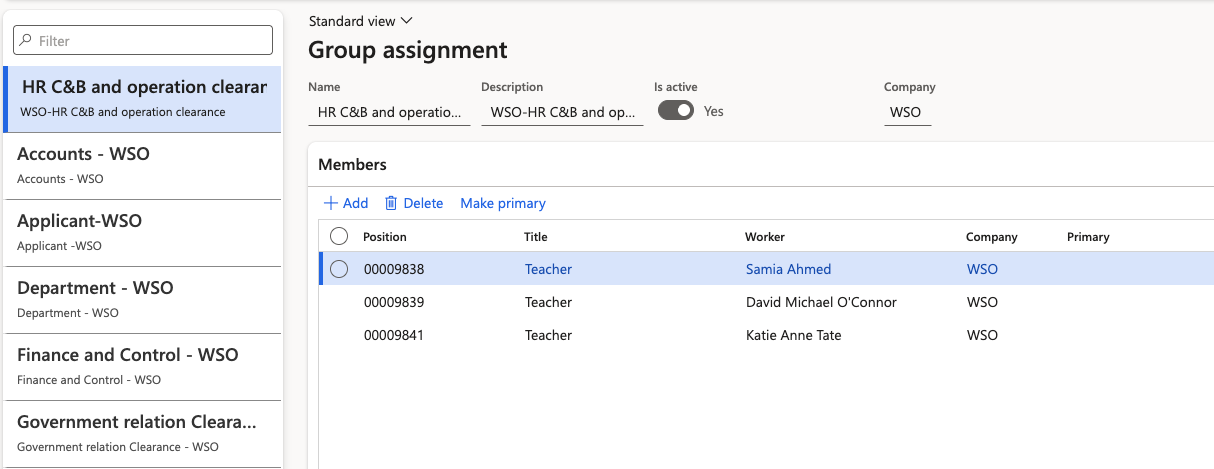Select Finance and Control - WSO group
Viewport: 1214px width, 469px height.
(x=143, y=367)
